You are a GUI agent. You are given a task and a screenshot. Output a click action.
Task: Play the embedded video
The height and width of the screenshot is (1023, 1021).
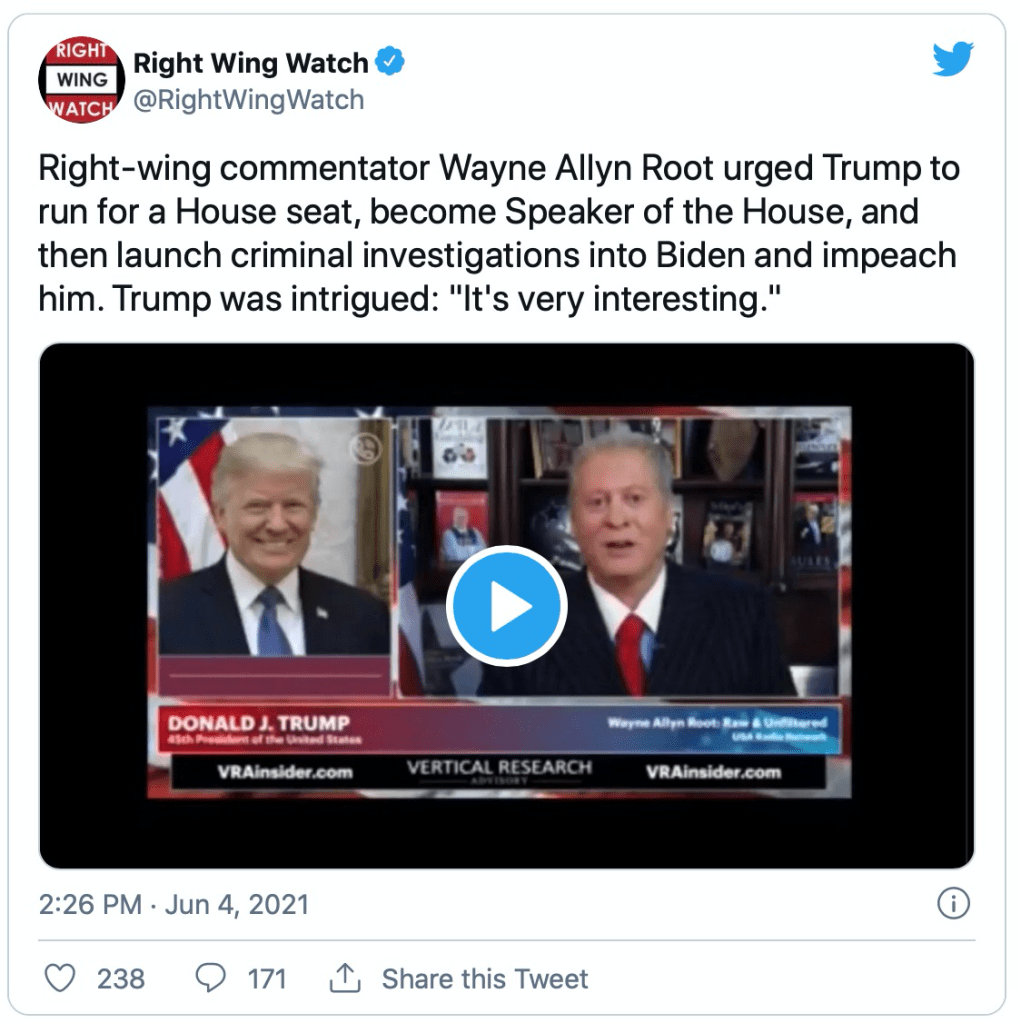pos(506,606)
